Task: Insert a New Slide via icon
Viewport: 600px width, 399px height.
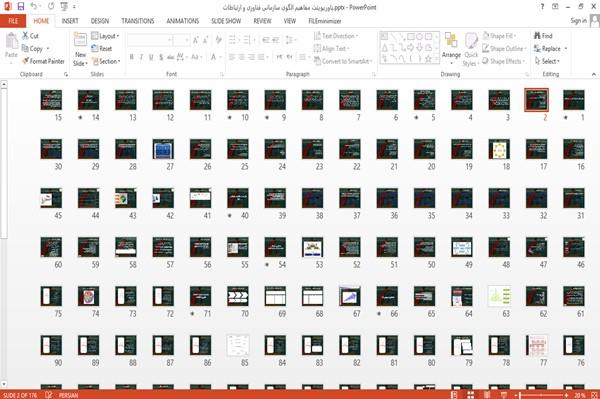Action: 80,41
